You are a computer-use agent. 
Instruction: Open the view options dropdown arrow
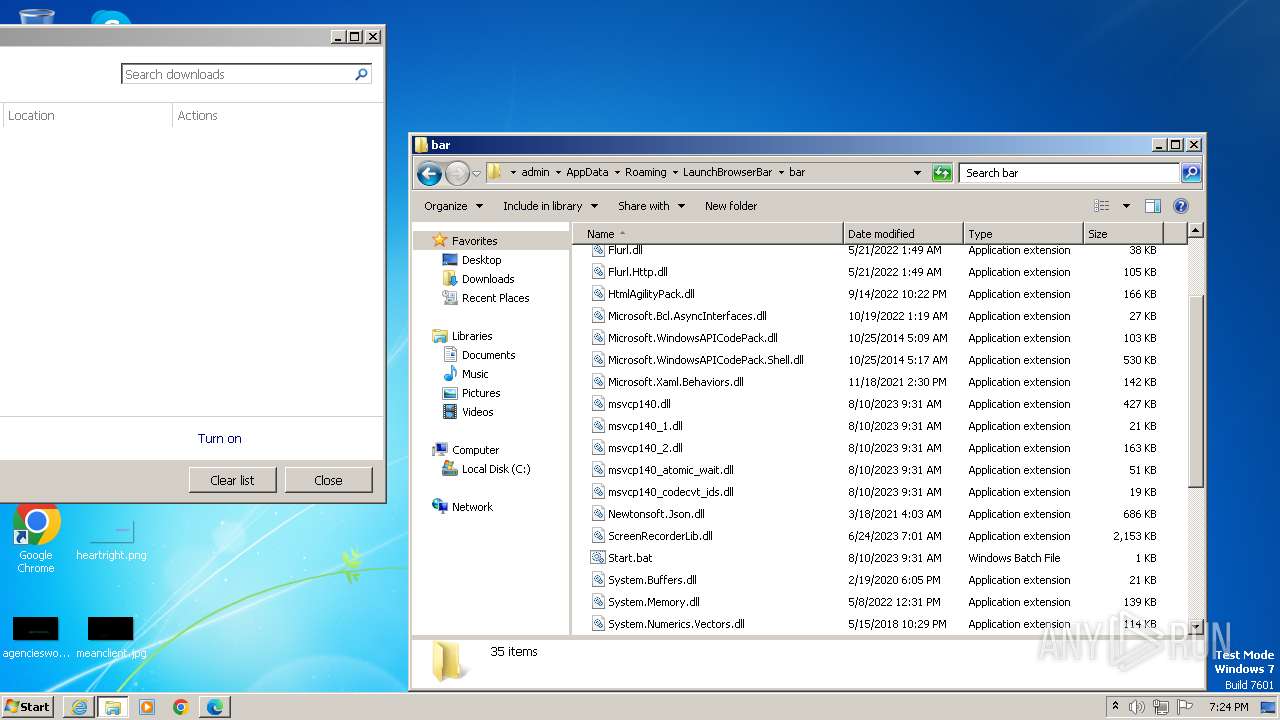[x=1126, y=206]
